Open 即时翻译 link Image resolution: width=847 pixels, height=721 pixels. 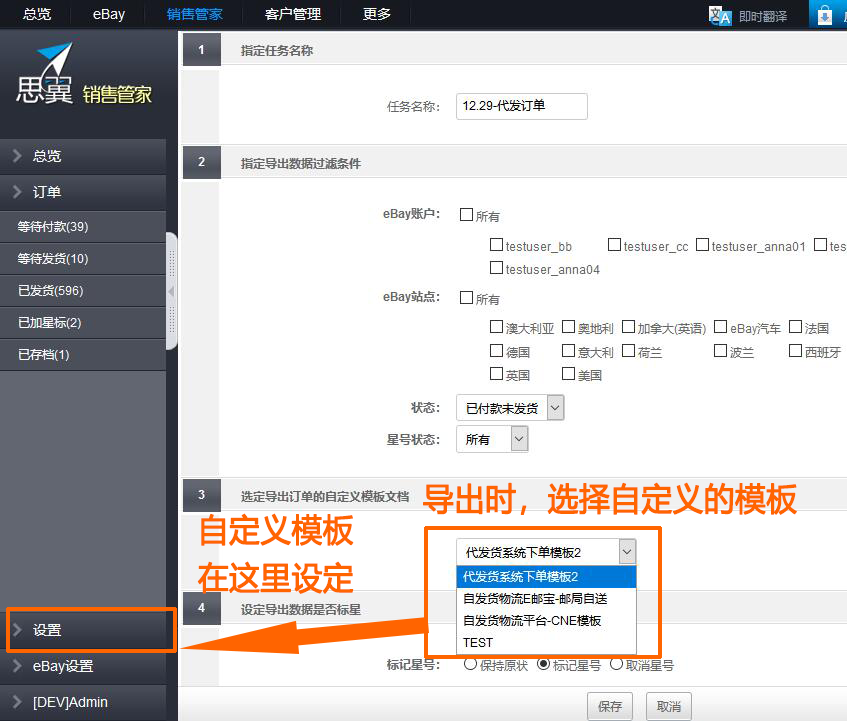click(x=763, y=17)
